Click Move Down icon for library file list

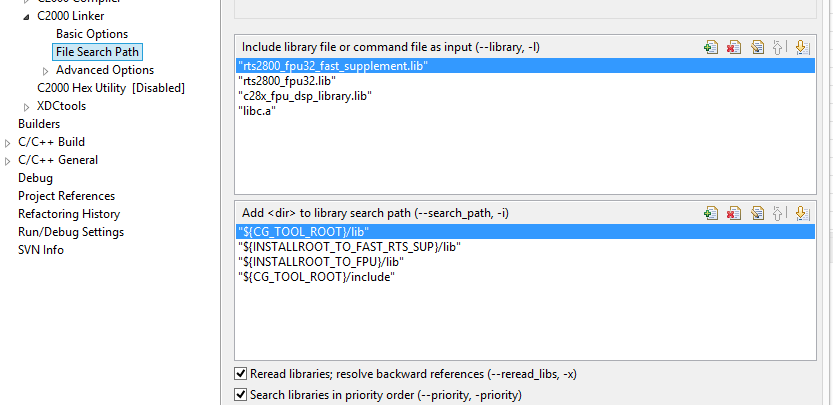pyautogui.click(x=801, y=47)
